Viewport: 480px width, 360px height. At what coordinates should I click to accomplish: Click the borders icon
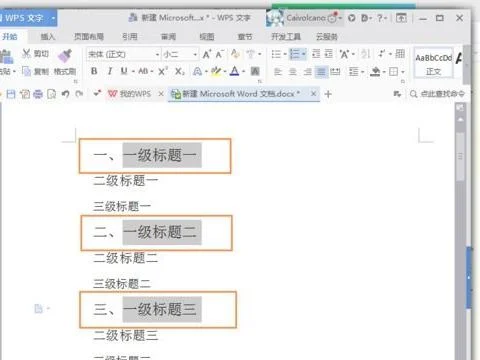click(394, 71)
